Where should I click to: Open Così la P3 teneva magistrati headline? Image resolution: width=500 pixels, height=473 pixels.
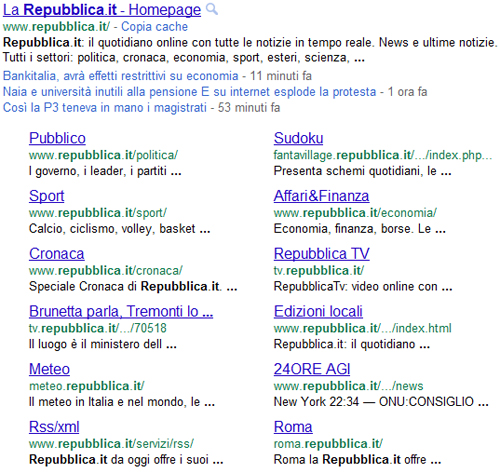click(105, 108)
